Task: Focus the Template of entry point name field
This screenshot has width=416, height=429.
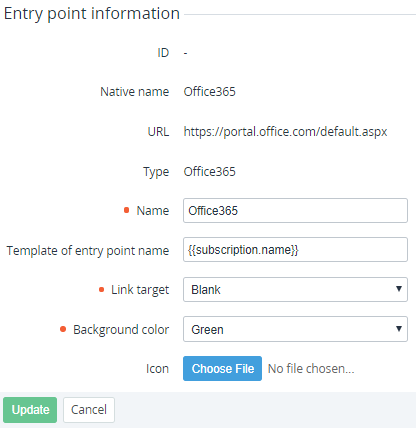Action: point(295,249)
